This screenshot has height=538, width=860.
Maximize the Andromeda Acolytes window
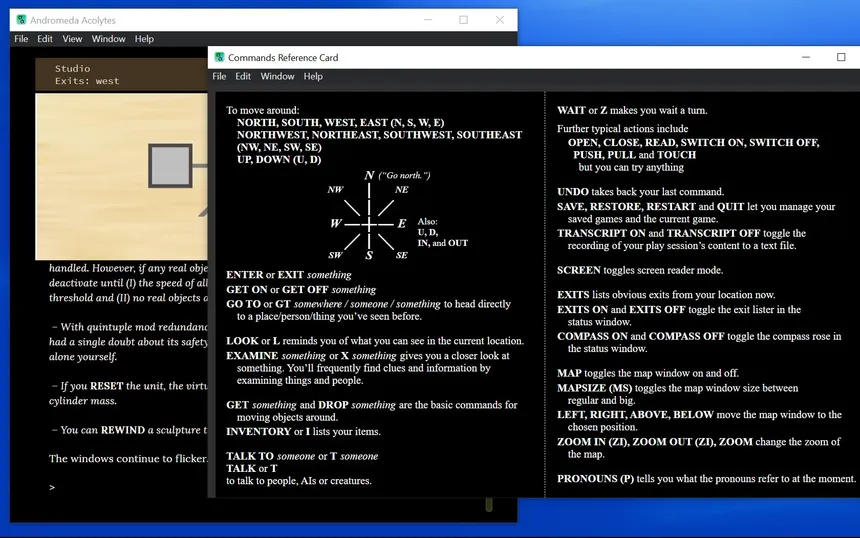(x=463, y=20)
